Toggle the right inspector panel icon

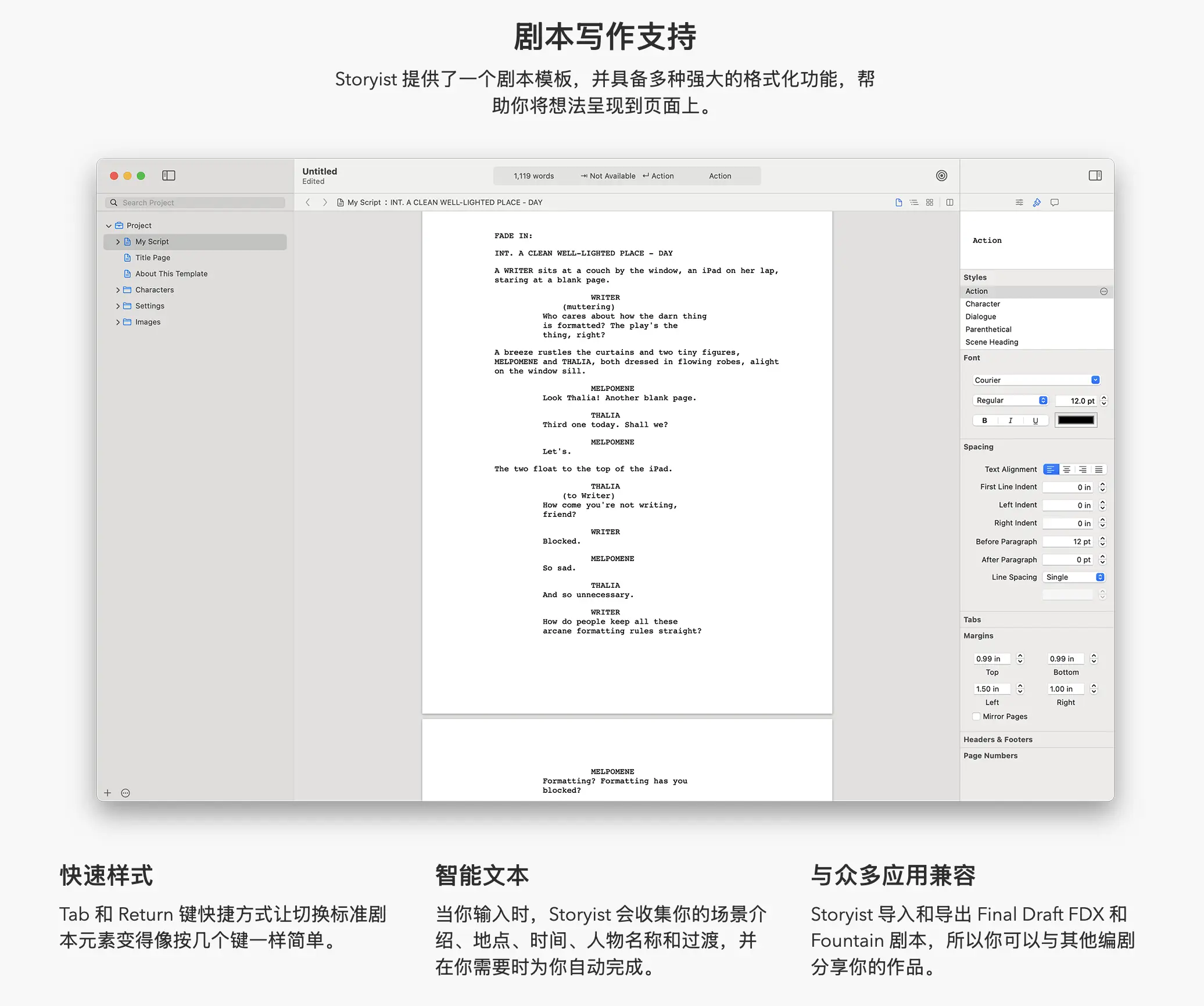coord(1095,175)
